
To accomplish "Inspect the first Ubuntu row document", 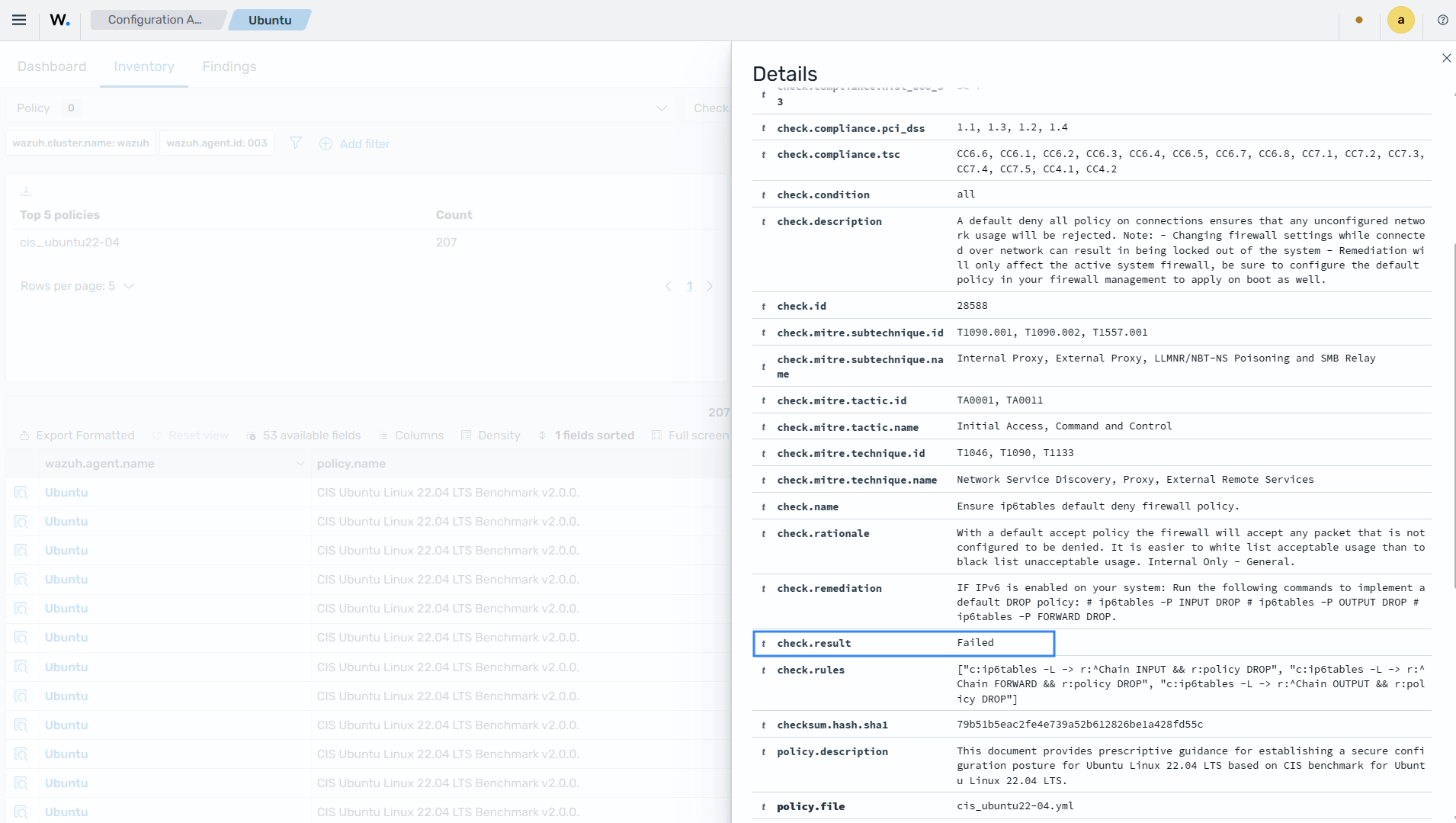I will pos(21,493).
